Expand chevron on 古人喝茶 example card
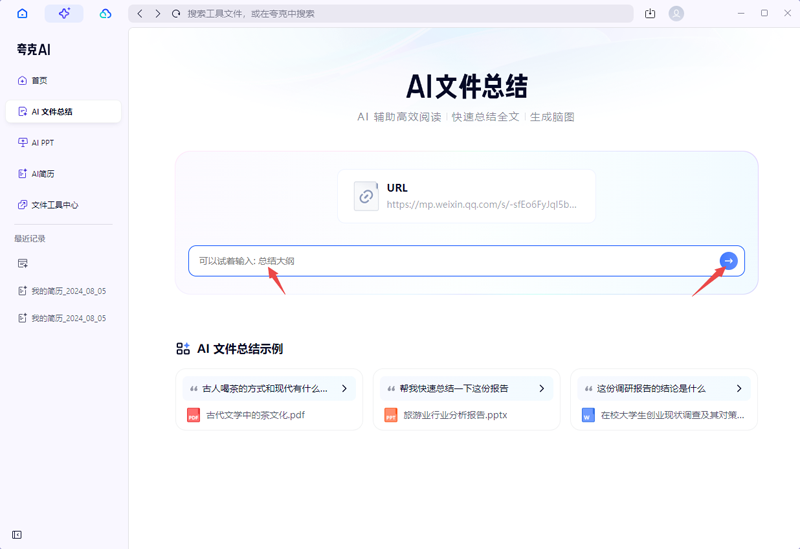 click(344, 389)
